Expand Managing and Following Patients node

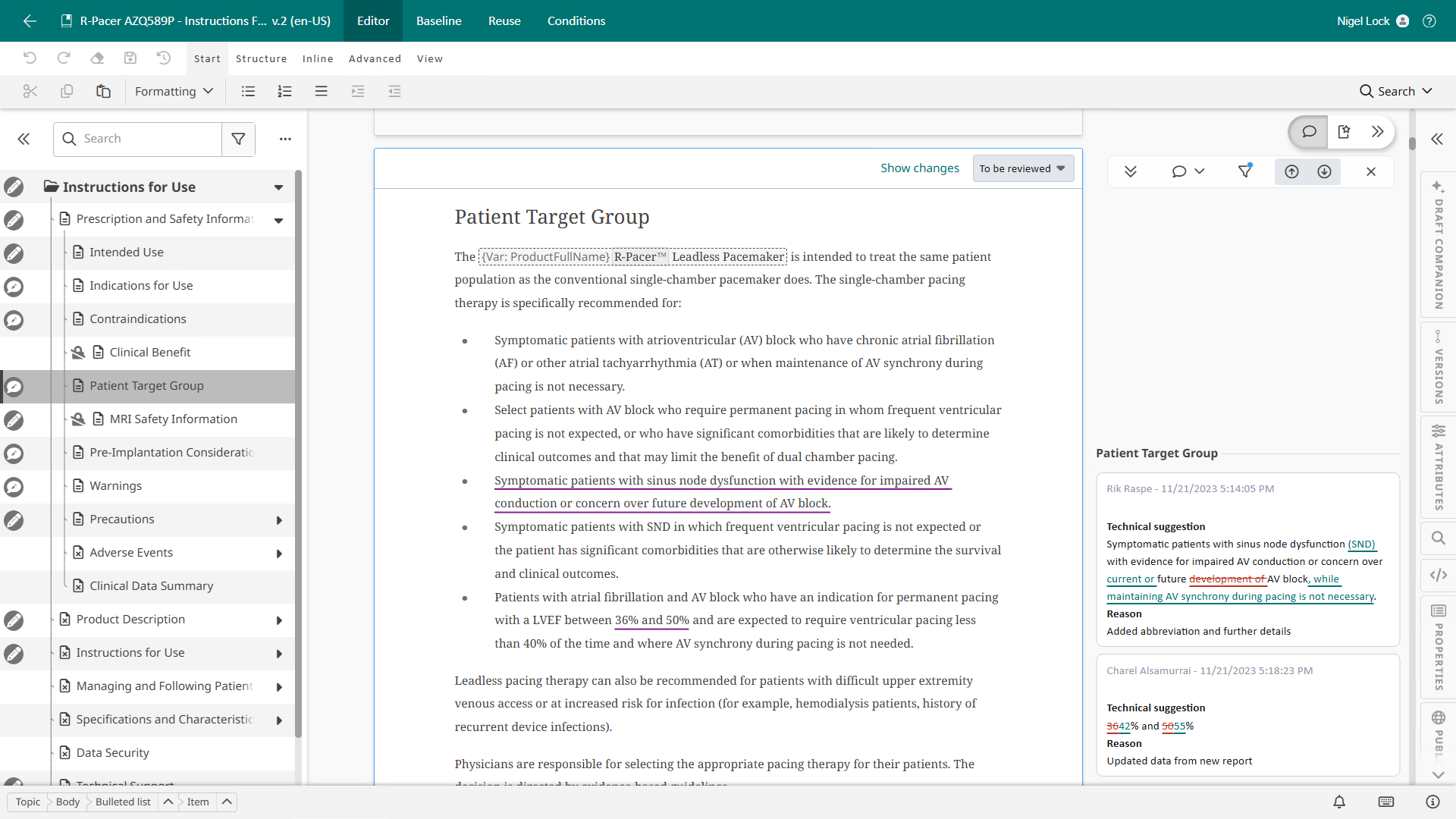(x=279, y=687)
